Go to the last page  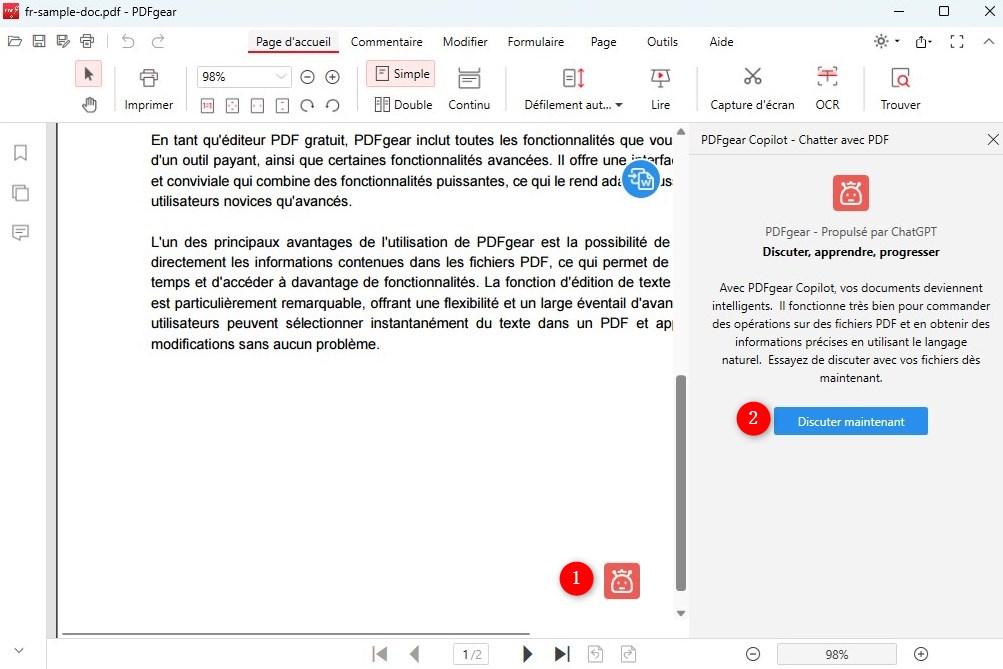[562, 654]
